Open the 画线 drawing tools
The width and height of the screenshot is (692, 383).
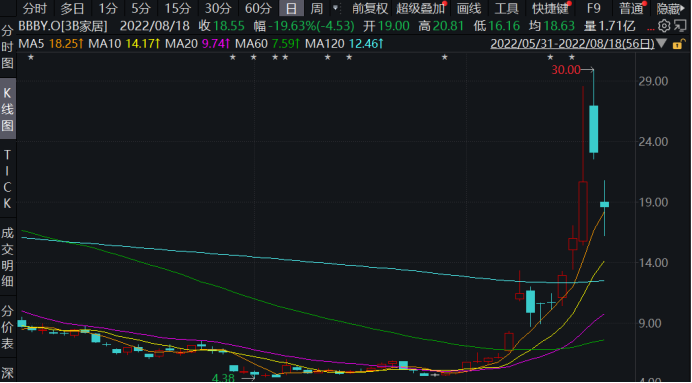point(468,8)
